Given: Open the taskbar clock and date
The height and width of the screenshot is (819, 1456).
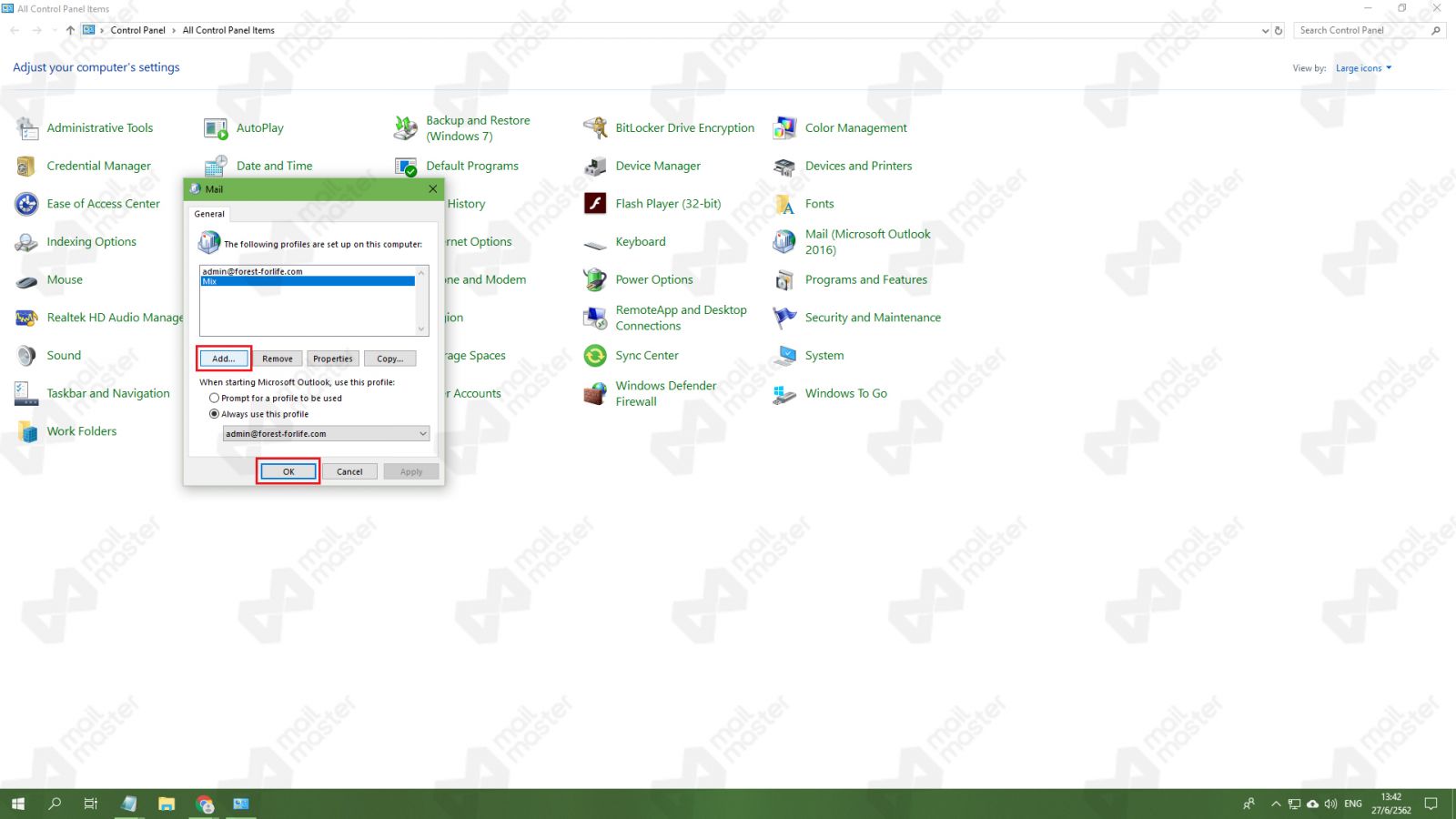Looking at the screenshot, I should click(1391, 804).
